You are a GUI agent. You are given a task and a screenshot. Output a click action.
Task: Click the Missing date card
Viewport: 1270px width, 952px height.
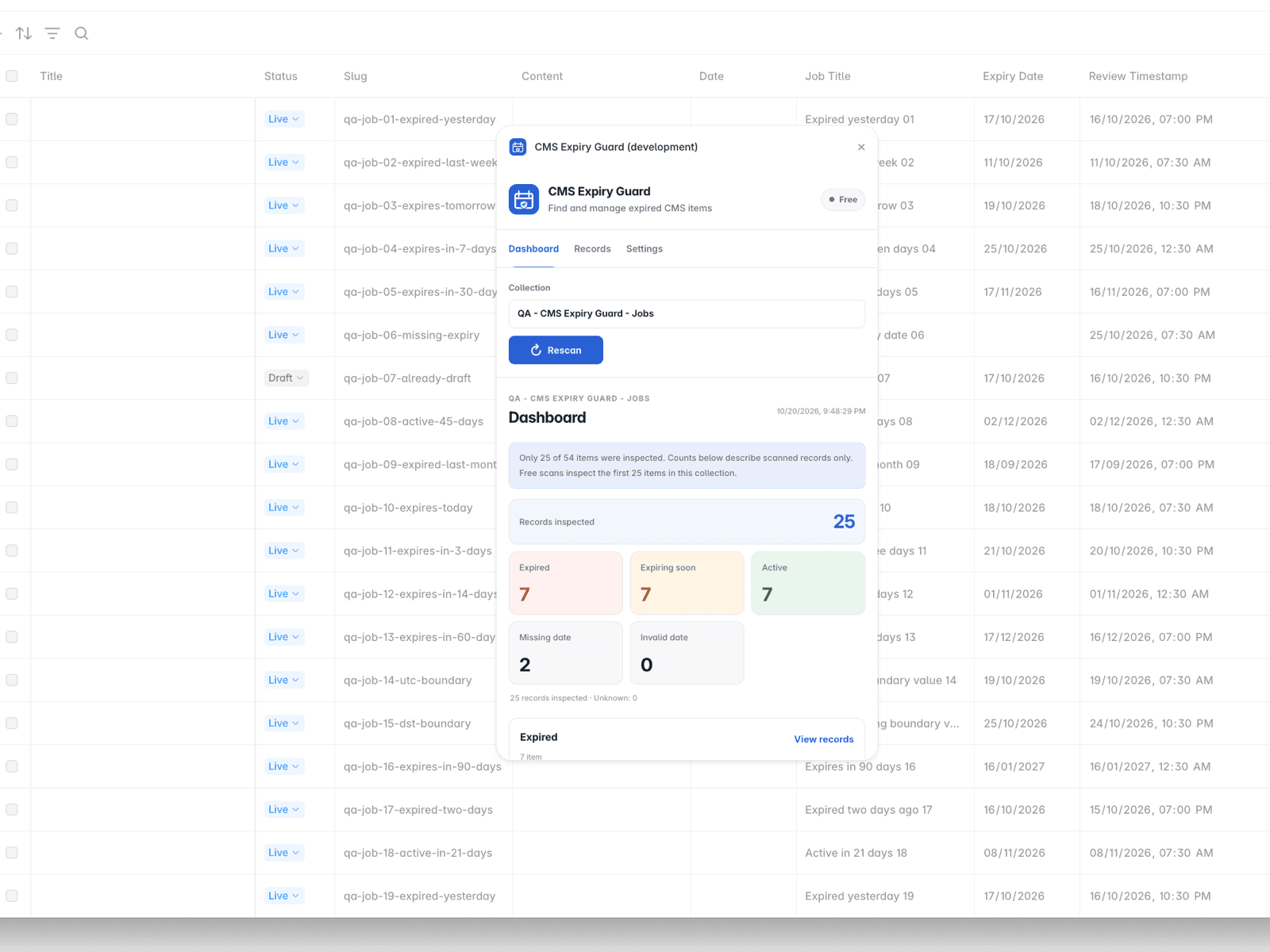pos(565,653)
